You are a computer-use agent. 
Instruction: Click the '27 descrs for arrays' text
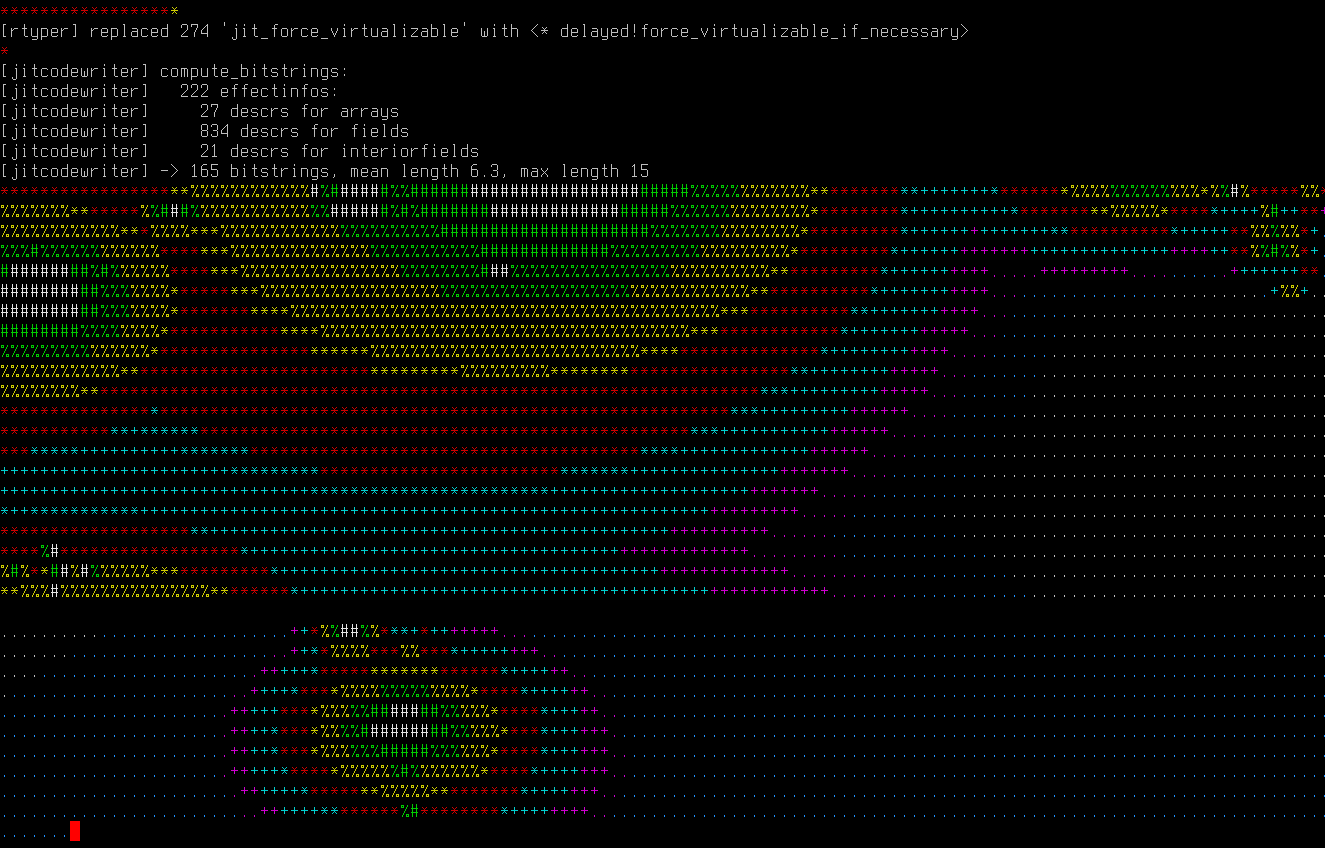click(300, 111)
